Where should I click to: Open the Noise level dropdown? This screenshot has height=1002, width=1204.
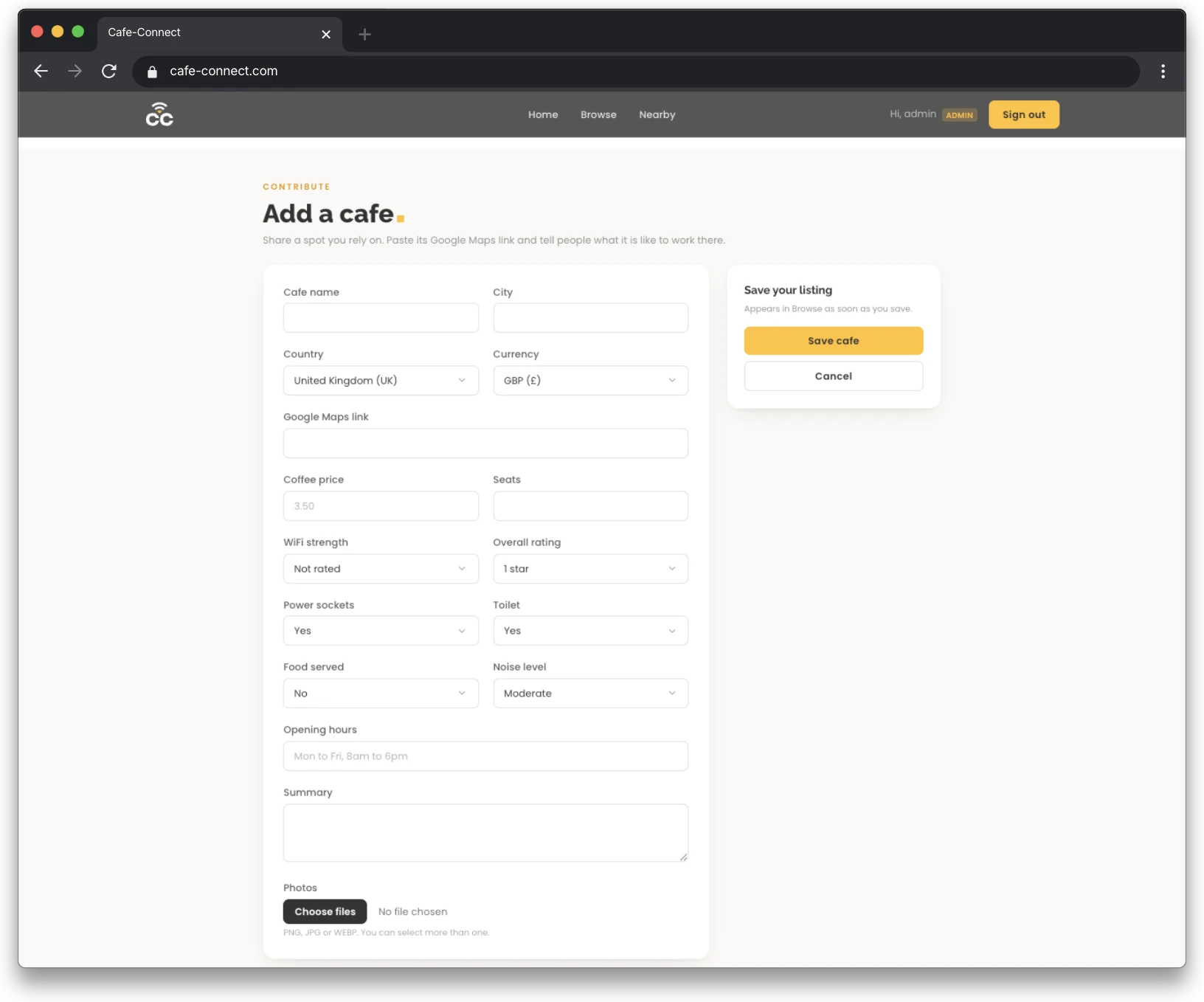pos(590,694)
